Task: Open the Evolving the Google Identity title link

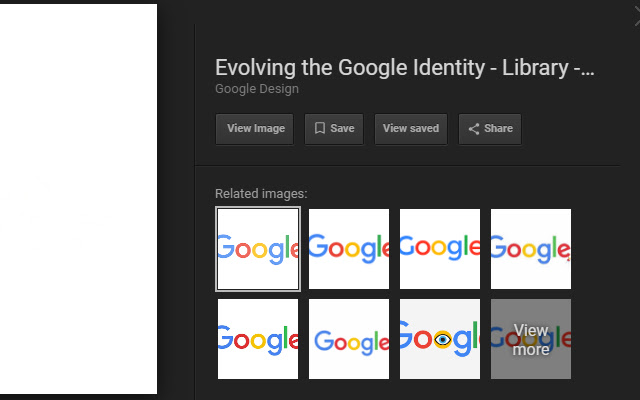Action: (x=405, y=68)
